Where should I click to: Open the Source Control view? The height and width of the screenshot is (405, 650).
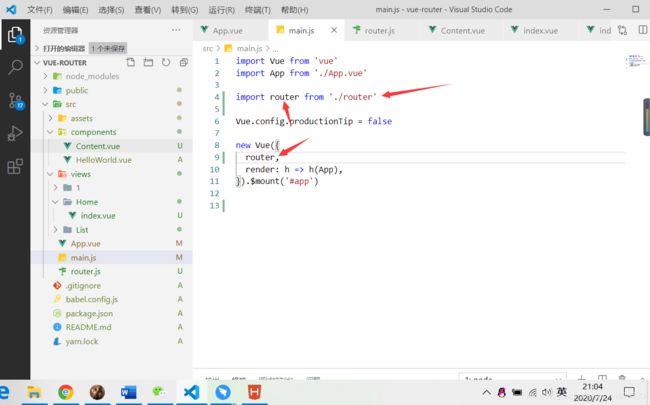[16, 100]
